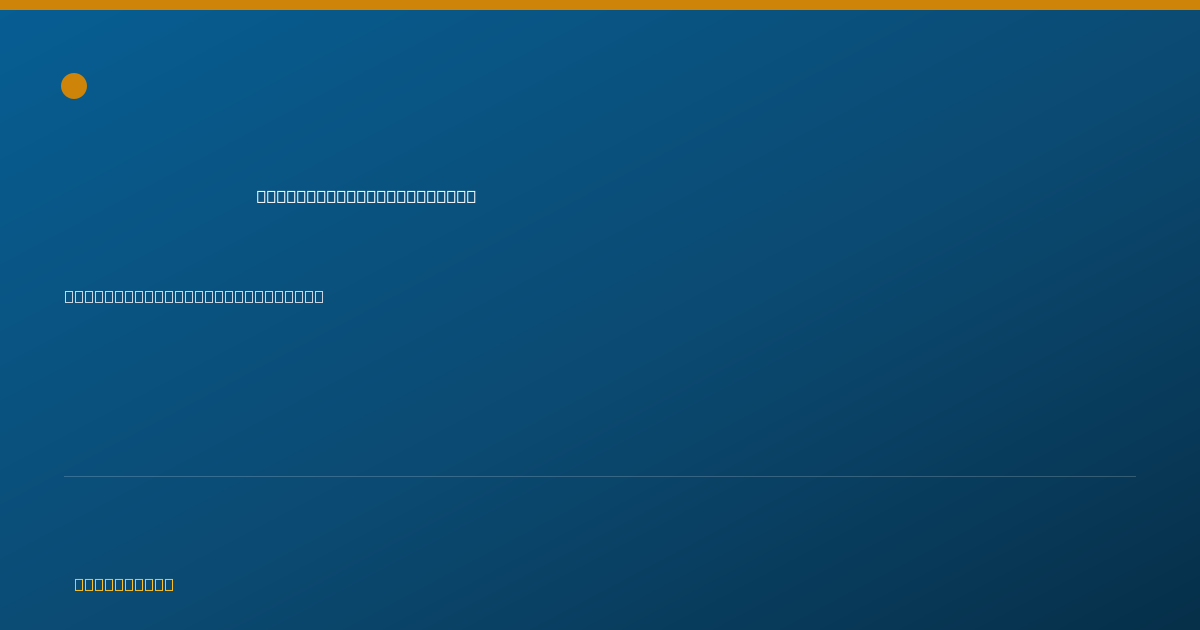This screenshot has height=630, width=1200.
Task: Click the orange bar across the top
Action: [x=600, y=5]
